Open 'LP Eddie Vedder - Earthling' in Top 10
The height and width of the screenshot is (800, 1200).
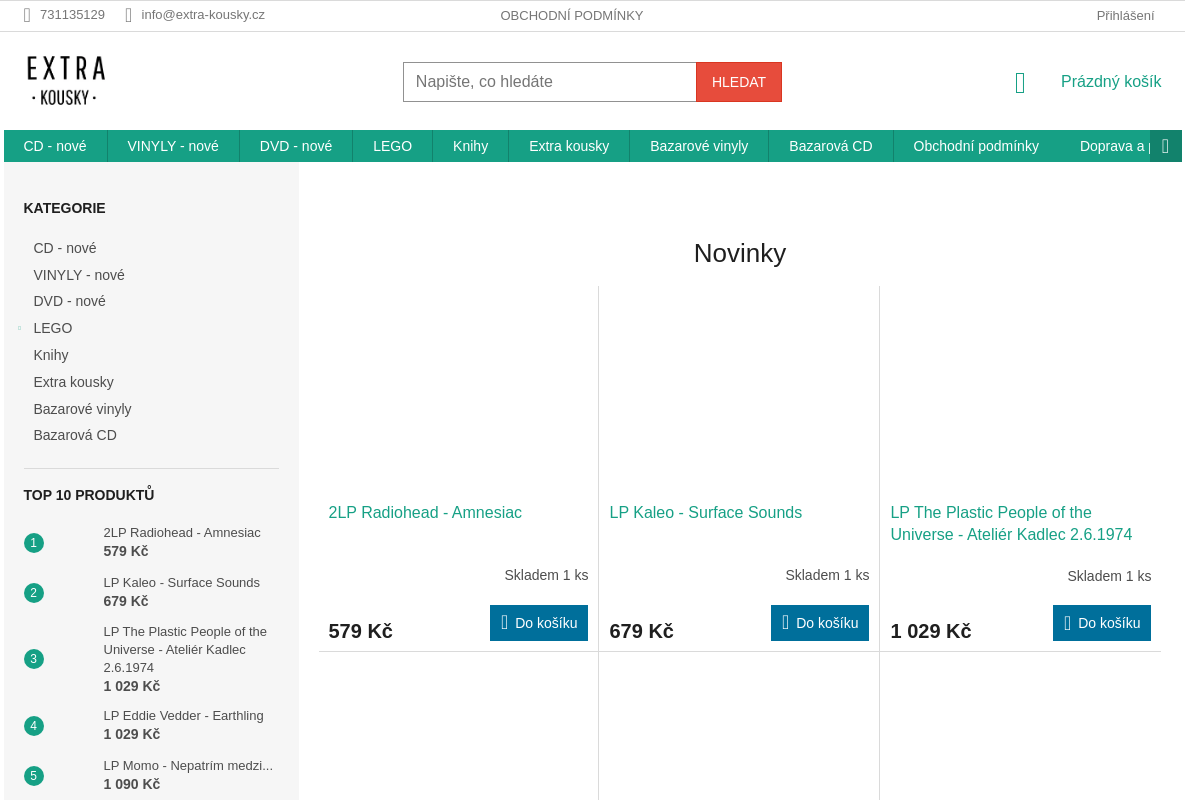(x=184, y=716)
